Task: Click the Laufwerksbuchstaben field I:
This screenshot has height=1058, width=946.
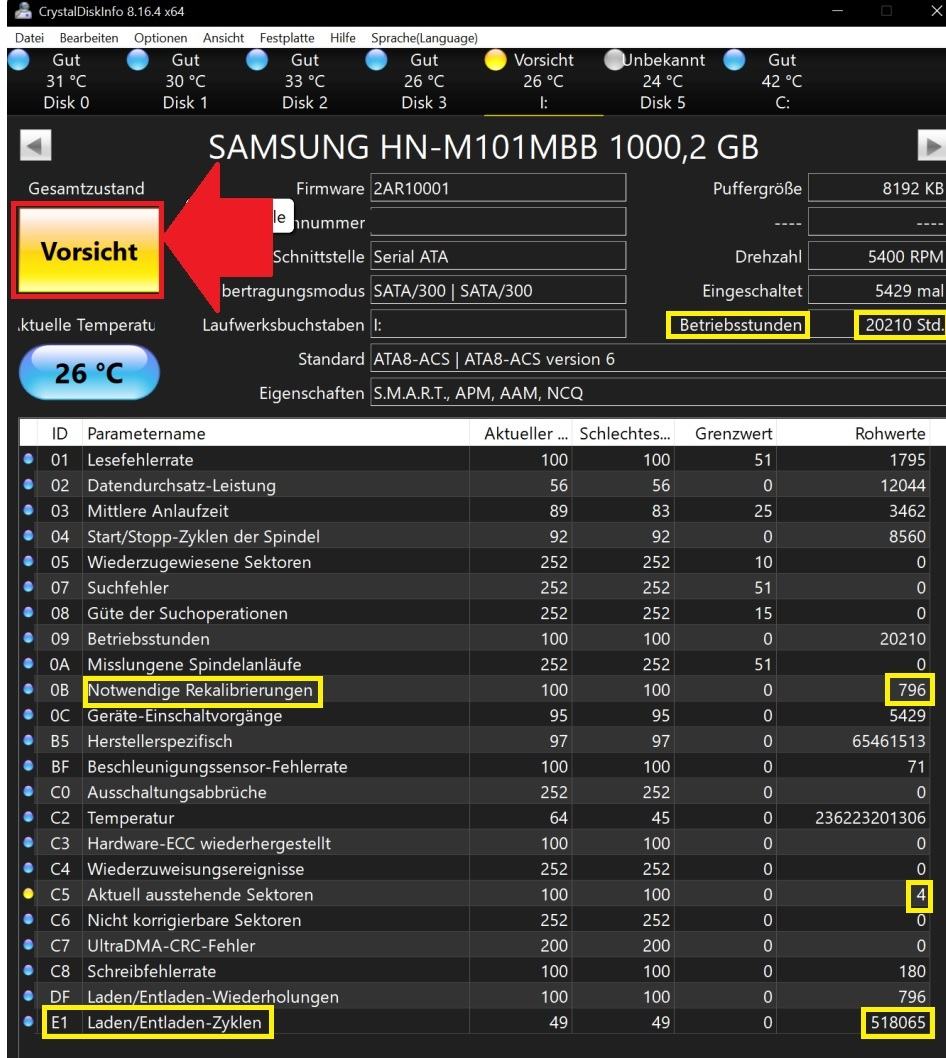Action: pos(498,325)
